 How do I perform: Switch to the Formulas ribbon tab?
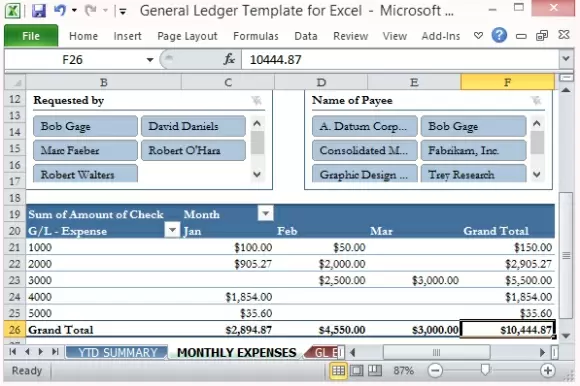click(256, 36)
